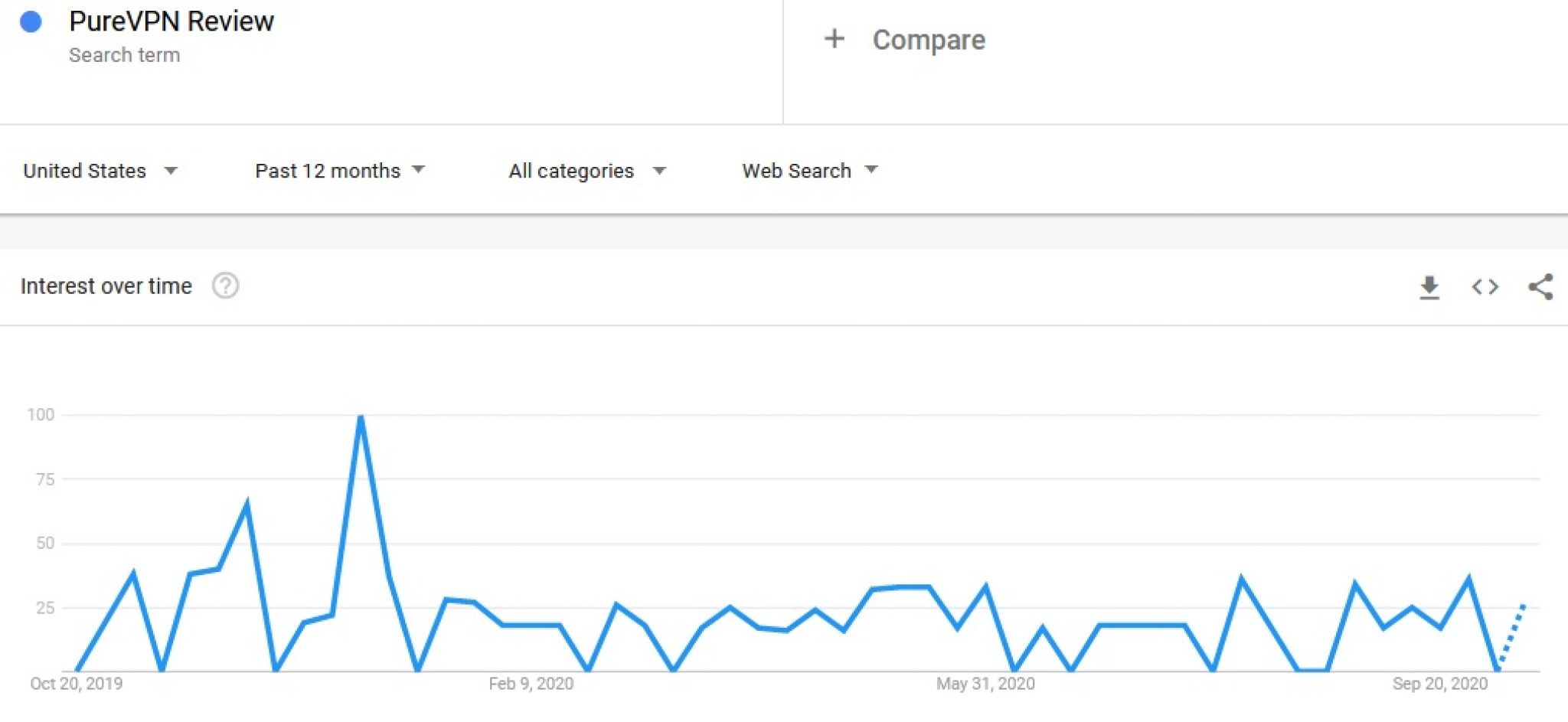Click the dotted forecast line segment
Screen dimensions: 1568x722
(1511, 637)
